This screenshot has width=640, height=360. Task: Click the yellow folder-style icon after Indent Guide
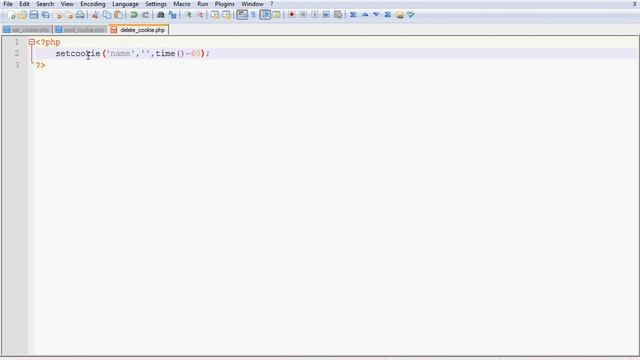click(276, 15)
